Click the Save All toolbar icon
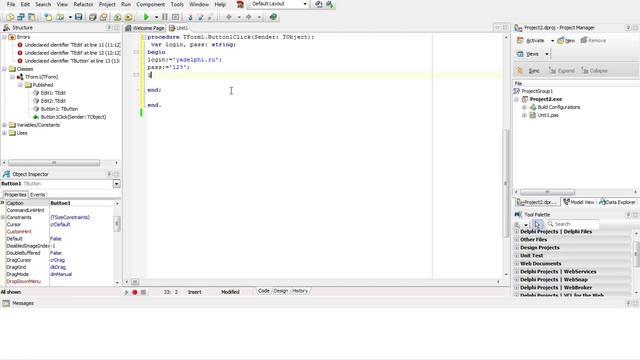The image size is (640, 360). point(93,17)
